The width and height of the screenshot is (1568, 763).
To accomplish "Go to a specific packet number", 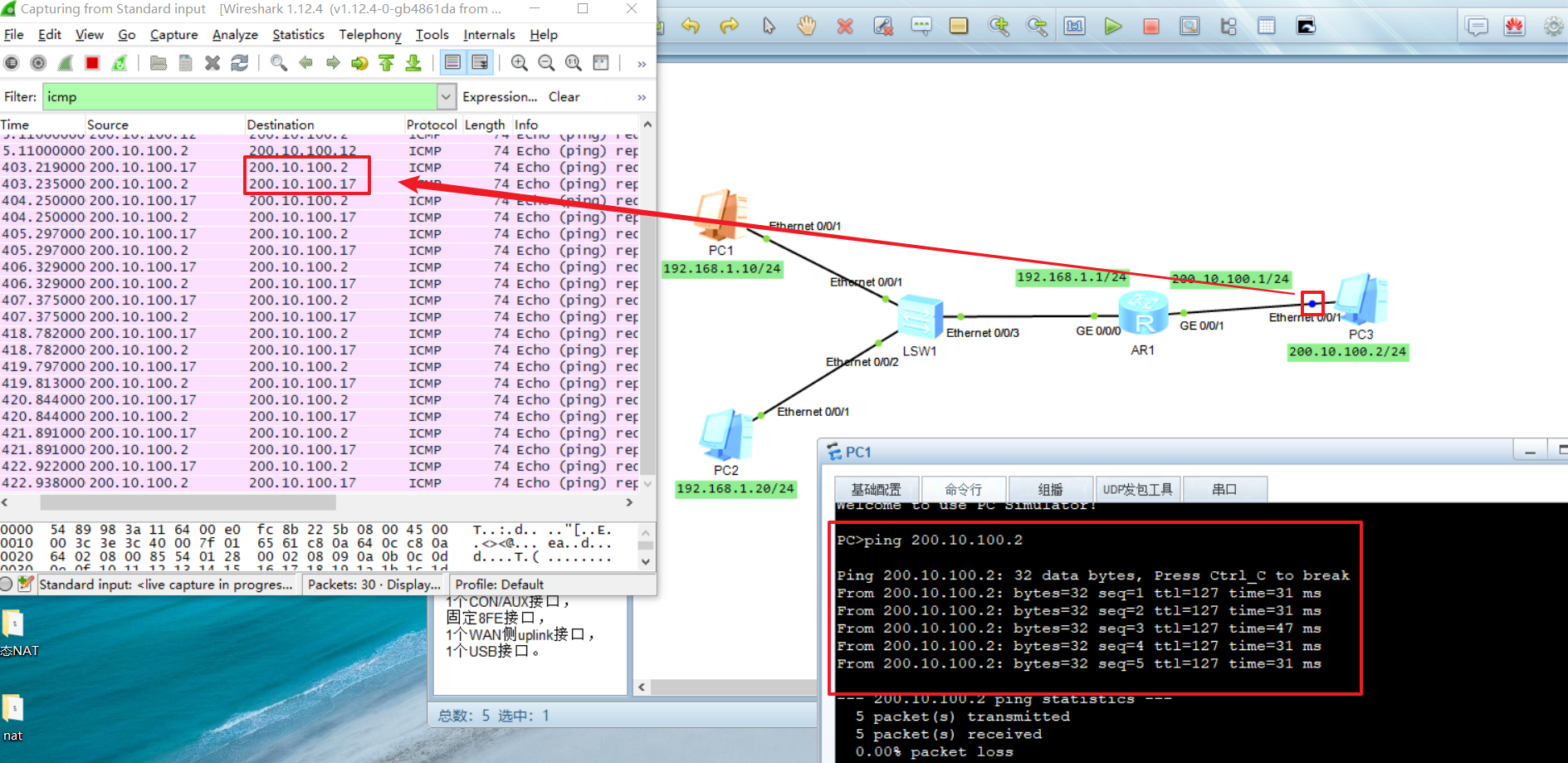I will [359, 63].
